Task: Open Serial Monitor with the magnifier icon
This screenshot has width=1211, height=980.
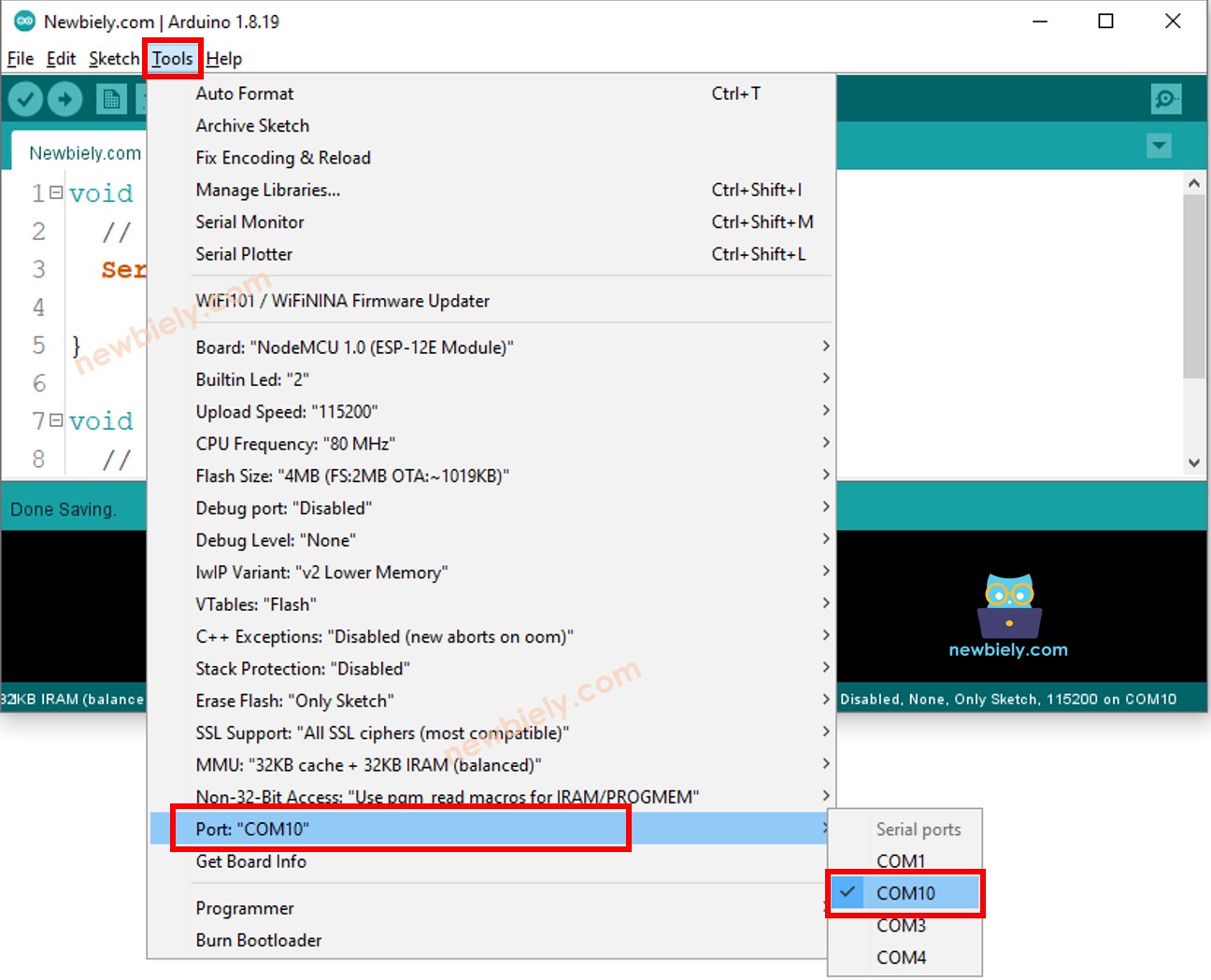Action: coord(1166,98)
